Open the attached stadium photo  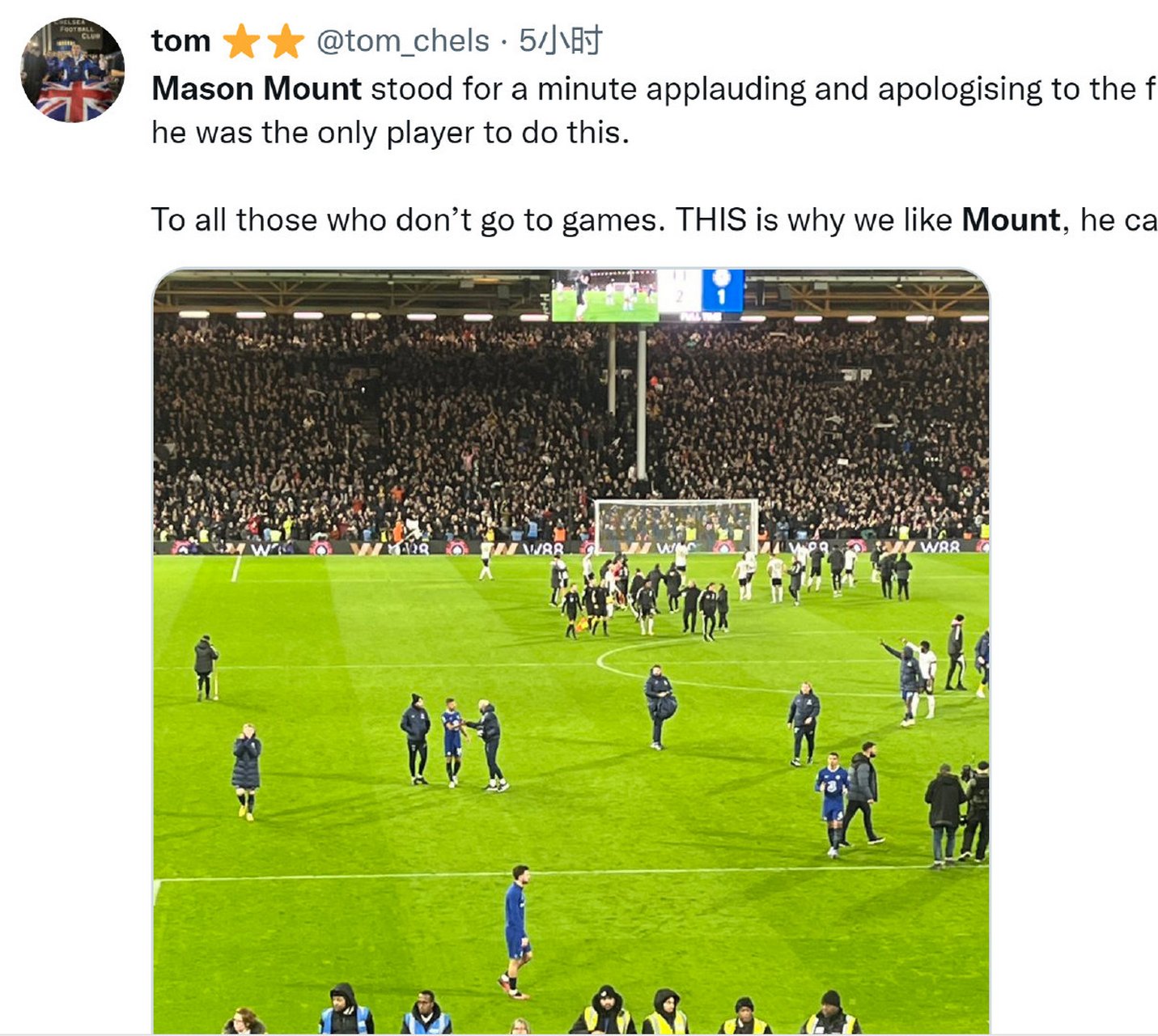571,651
